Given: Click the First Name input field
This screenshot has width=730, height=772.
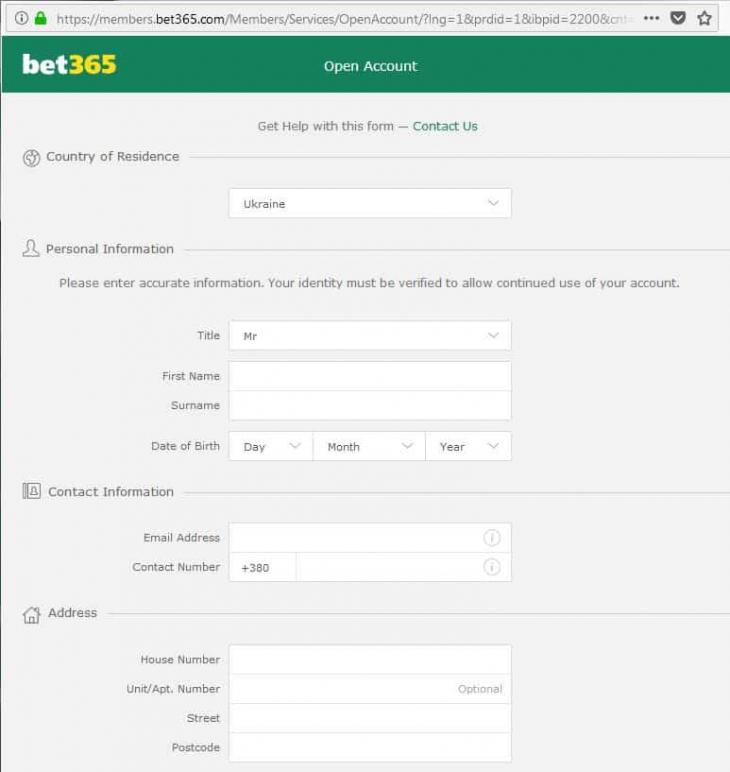Looking at the screenshot, I should pyautogui.click(x=370, y=376).
